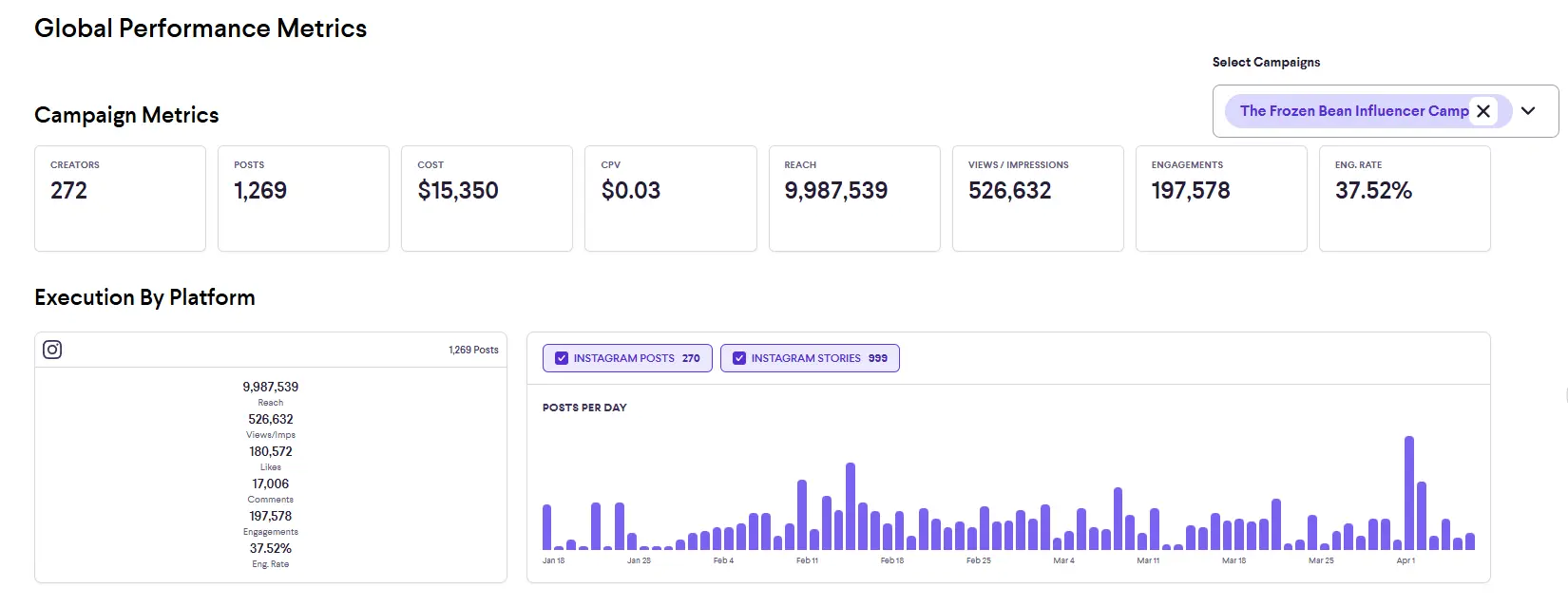Click the Views / Impressions card value
1568x607 pixels.
pos(1010,191)
